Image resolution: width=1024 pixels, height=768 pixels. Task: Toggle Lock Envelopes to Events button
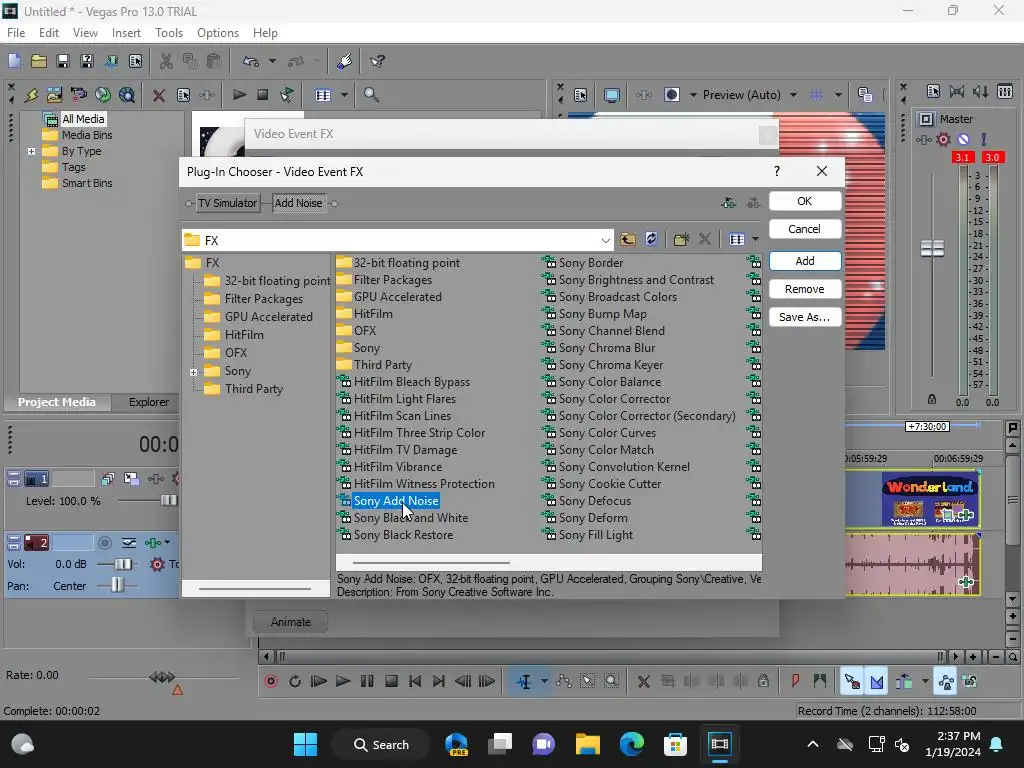click(946, 682)
